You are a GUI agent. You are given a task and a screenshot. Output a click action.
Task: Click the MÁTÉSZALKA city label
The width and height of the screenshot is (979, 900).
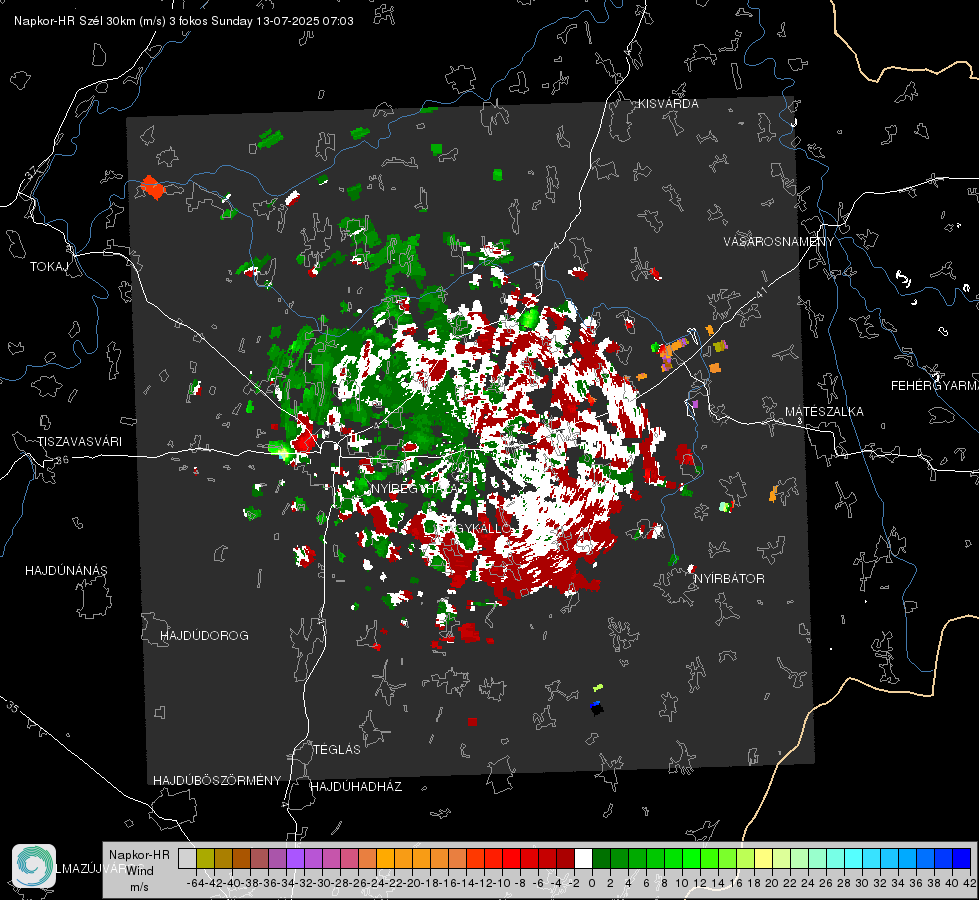coord(824,412)
